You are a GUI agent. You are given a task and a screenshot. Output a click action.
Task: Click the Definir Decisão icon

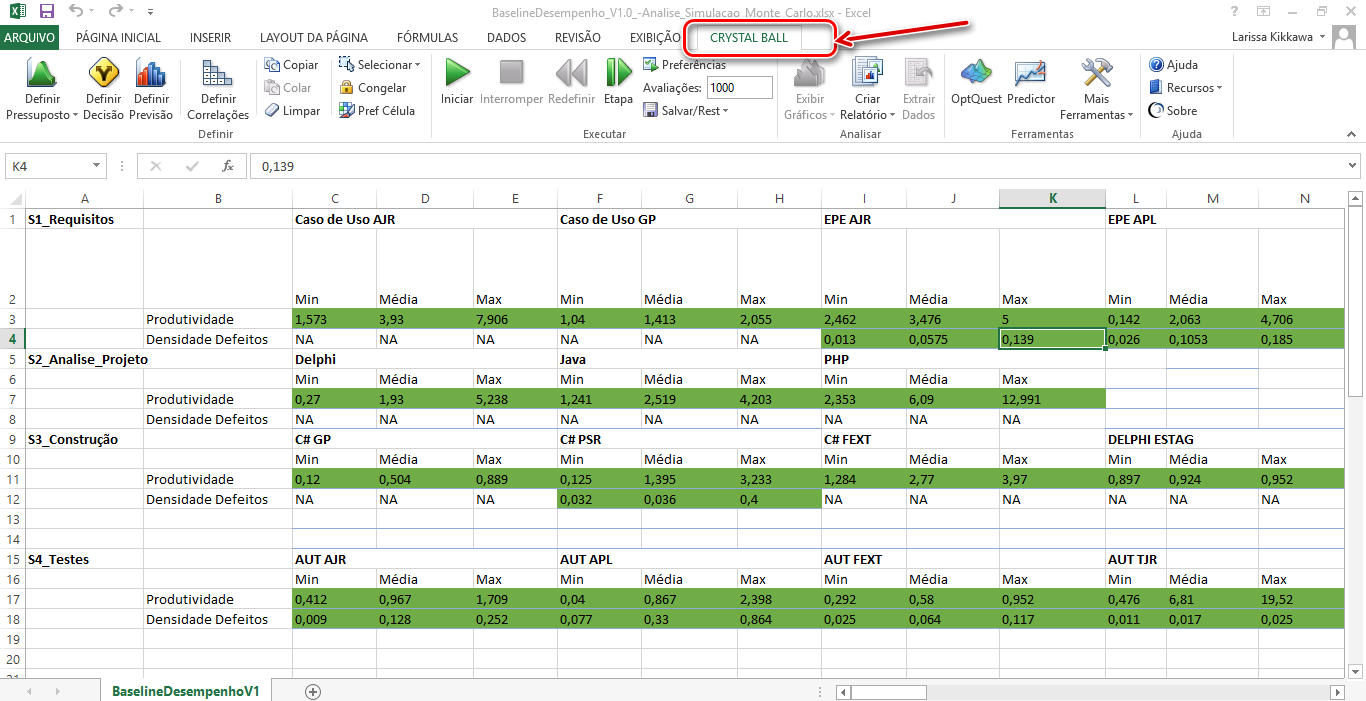pyautogui.click(x=103, y=74)
